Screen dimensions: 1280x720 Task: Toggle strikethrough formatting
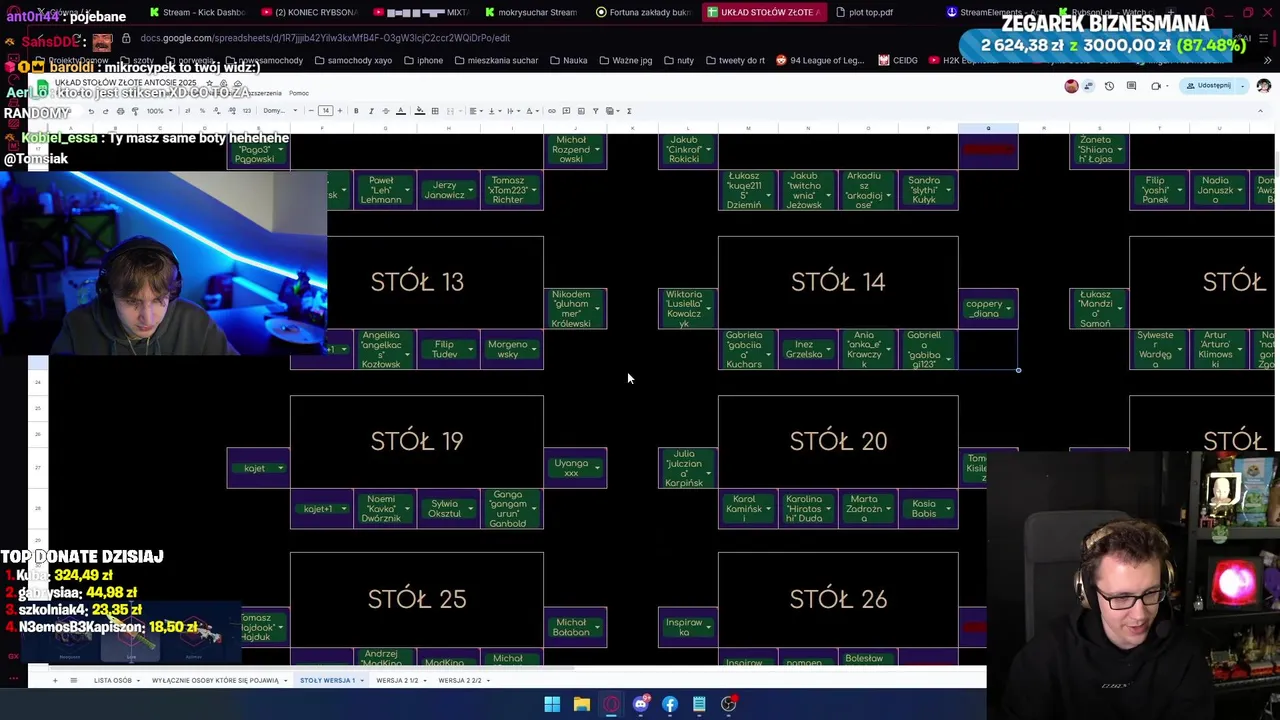click(x=385, y=111)
